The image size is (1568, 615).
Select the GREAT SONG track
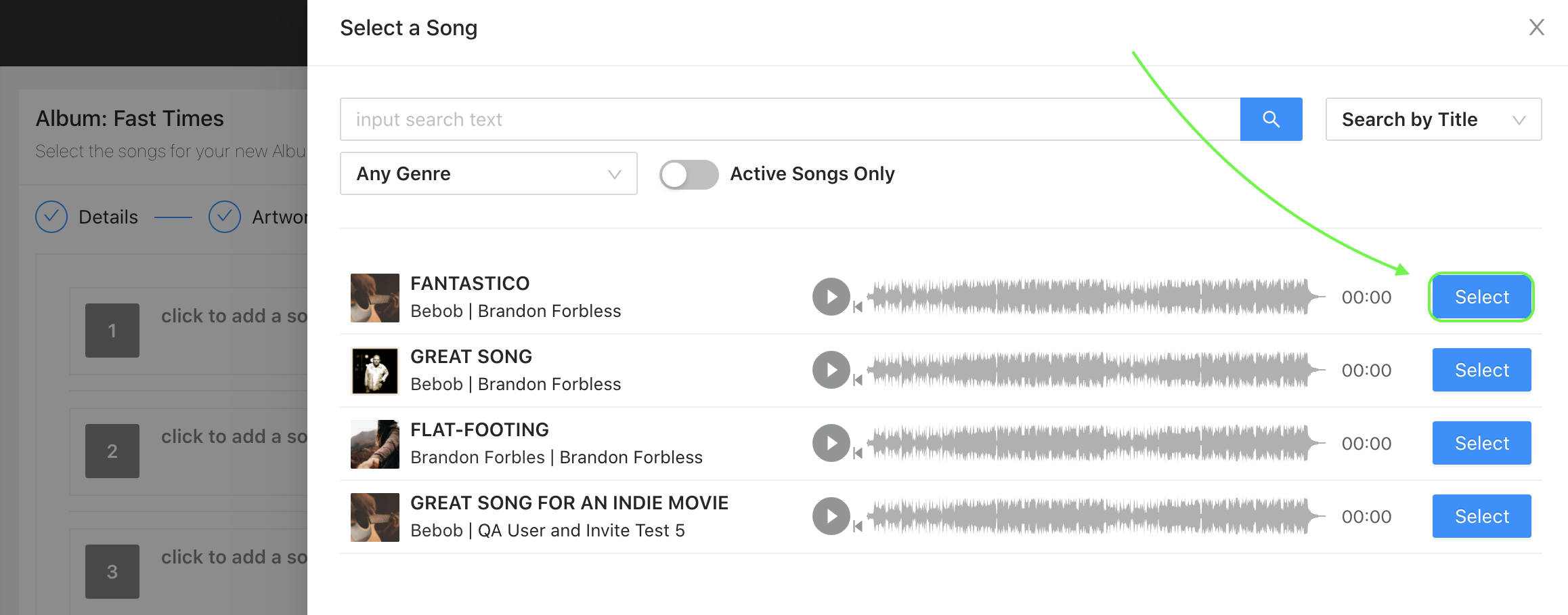[1481, 370]
